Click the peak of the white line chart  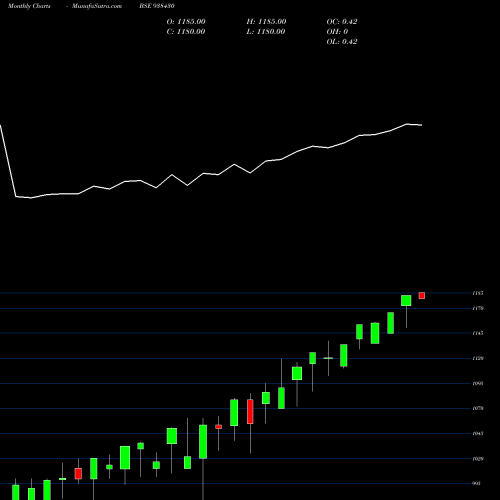point(407,124)
